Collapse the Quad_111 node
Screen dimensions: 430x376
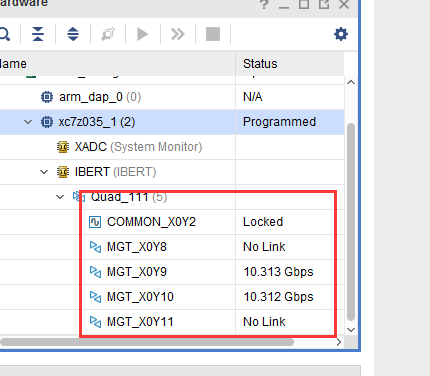click(60, 197)
